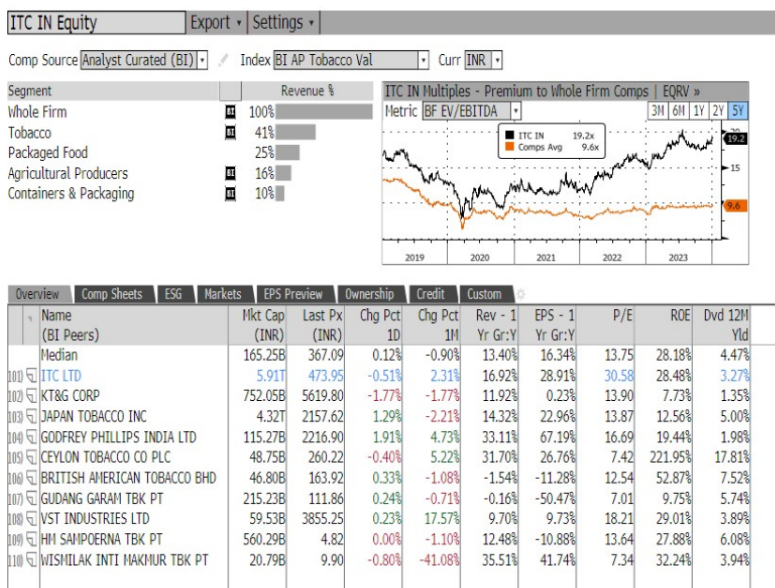Switch to the ESG tab
Viewport: 775px width, 588px height.
coord(173,294)
